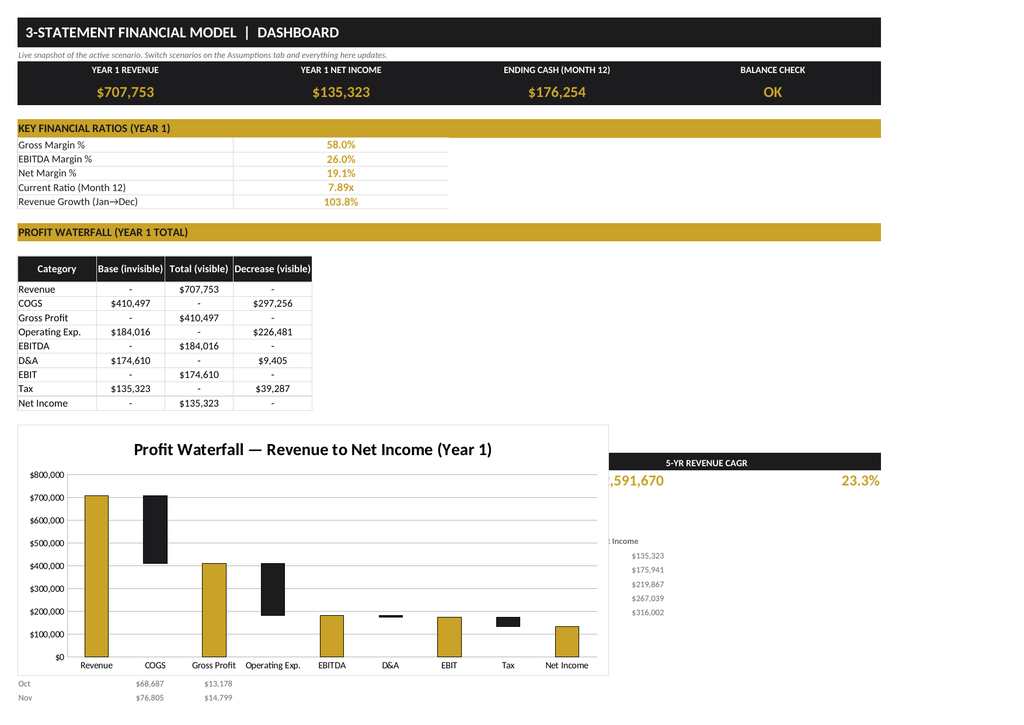Select the BALANCE CHECK label
Viewport: 1024px width, 725px height.
773,70
